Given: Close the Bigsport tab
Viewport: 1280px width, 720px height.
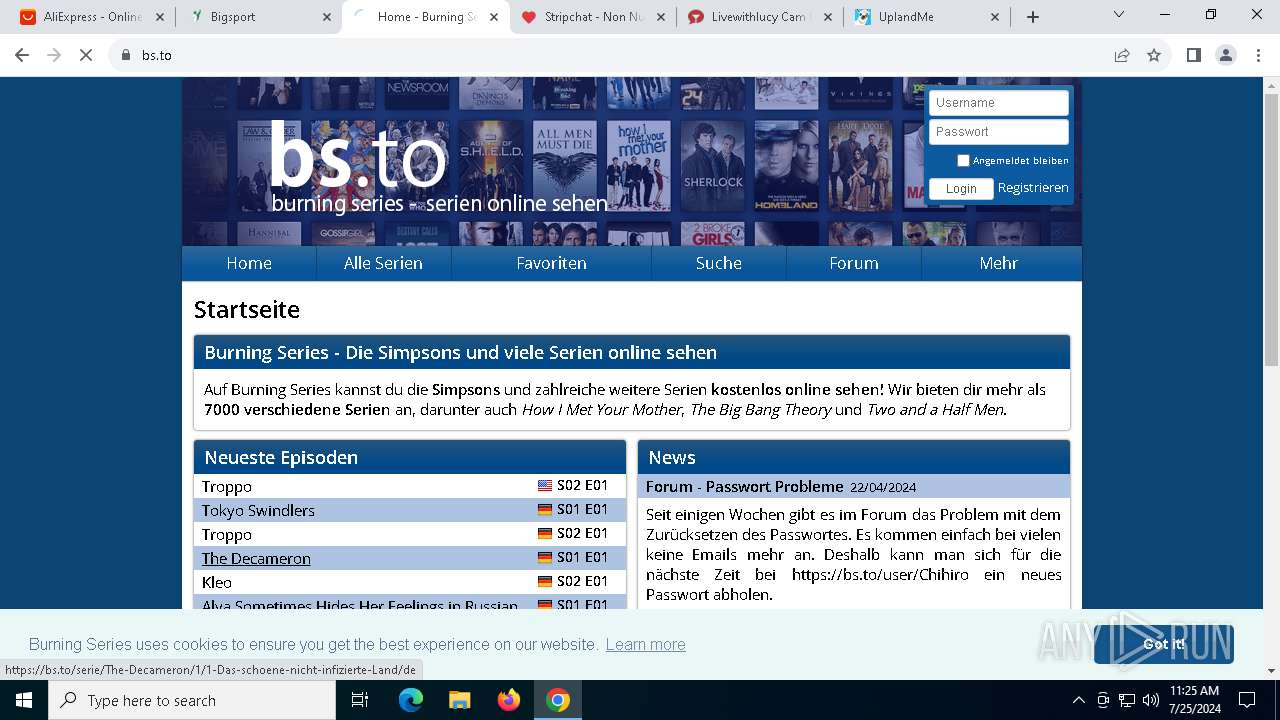Looking at the screenshot, I should point(327,17).
